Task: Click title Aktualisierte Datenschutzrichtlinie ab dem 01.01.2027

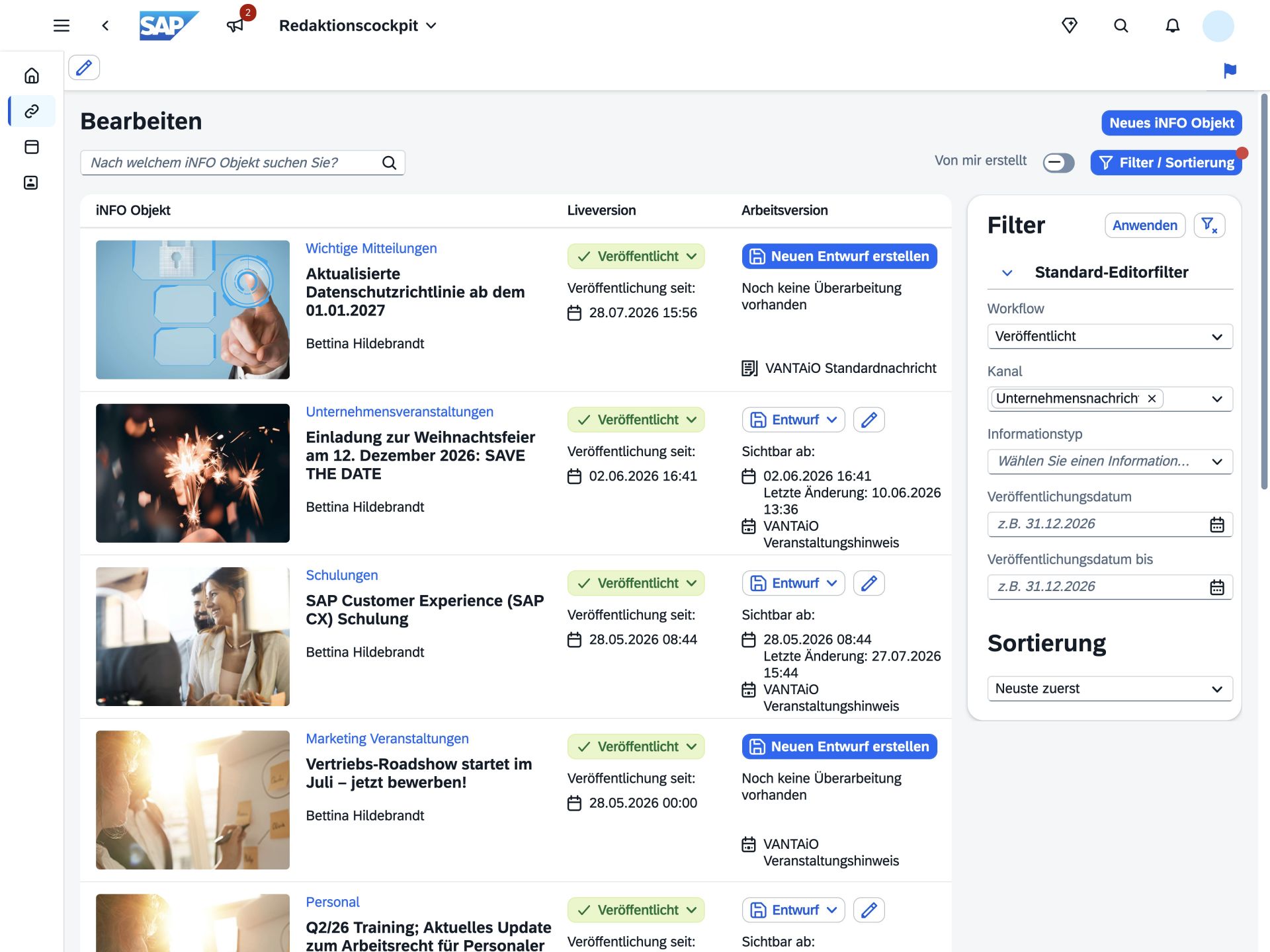Action: pyautogui.click(x=415, y=292)
